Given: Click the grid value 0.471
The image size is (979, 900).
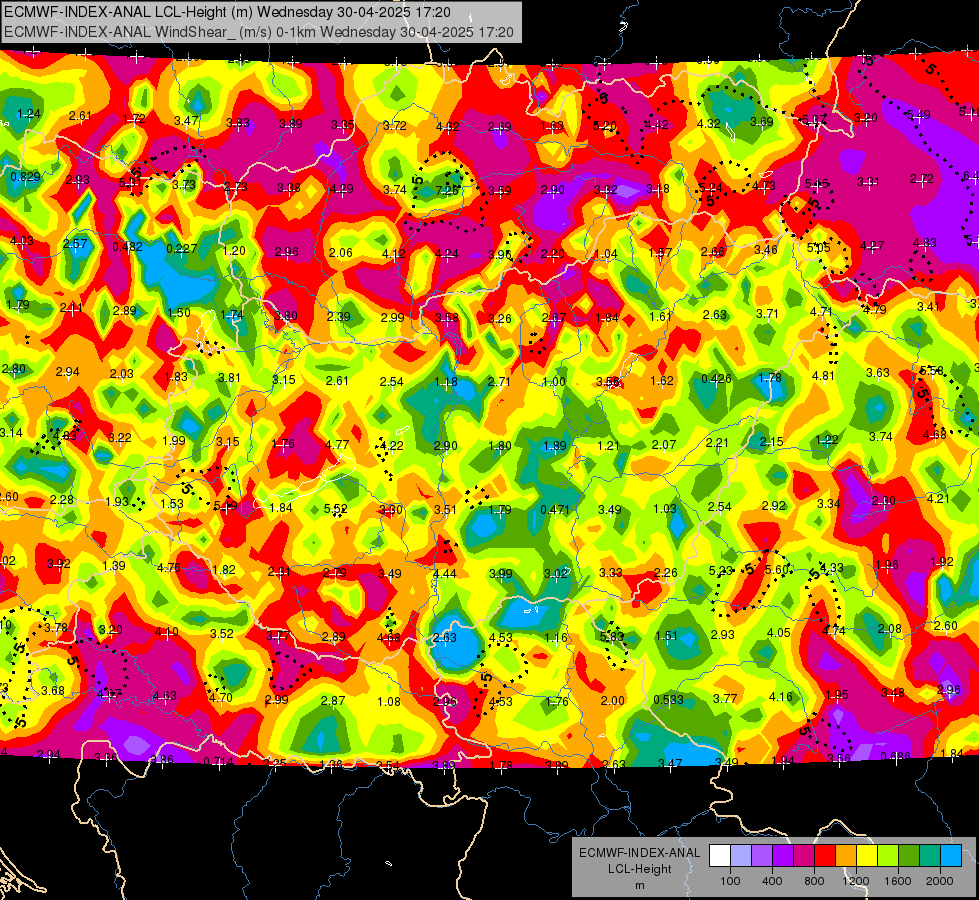Looking at the screenshot, I should pos(555,509).
